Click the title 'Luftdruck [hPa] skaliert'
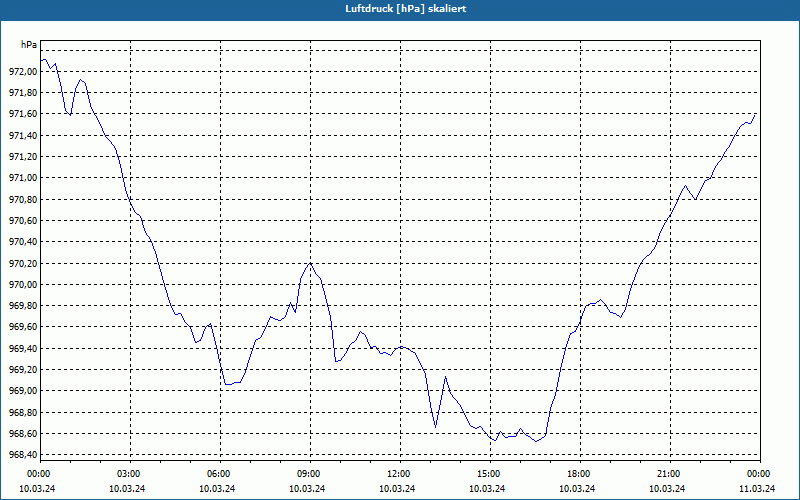800x500 pixels. pos(406,9)
